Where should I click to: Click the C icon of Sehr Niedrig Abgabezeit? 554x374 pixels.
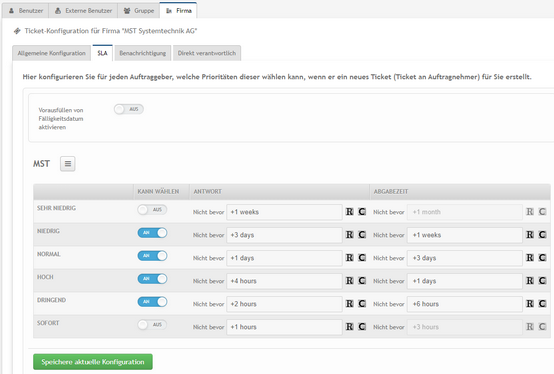point(542,212)
